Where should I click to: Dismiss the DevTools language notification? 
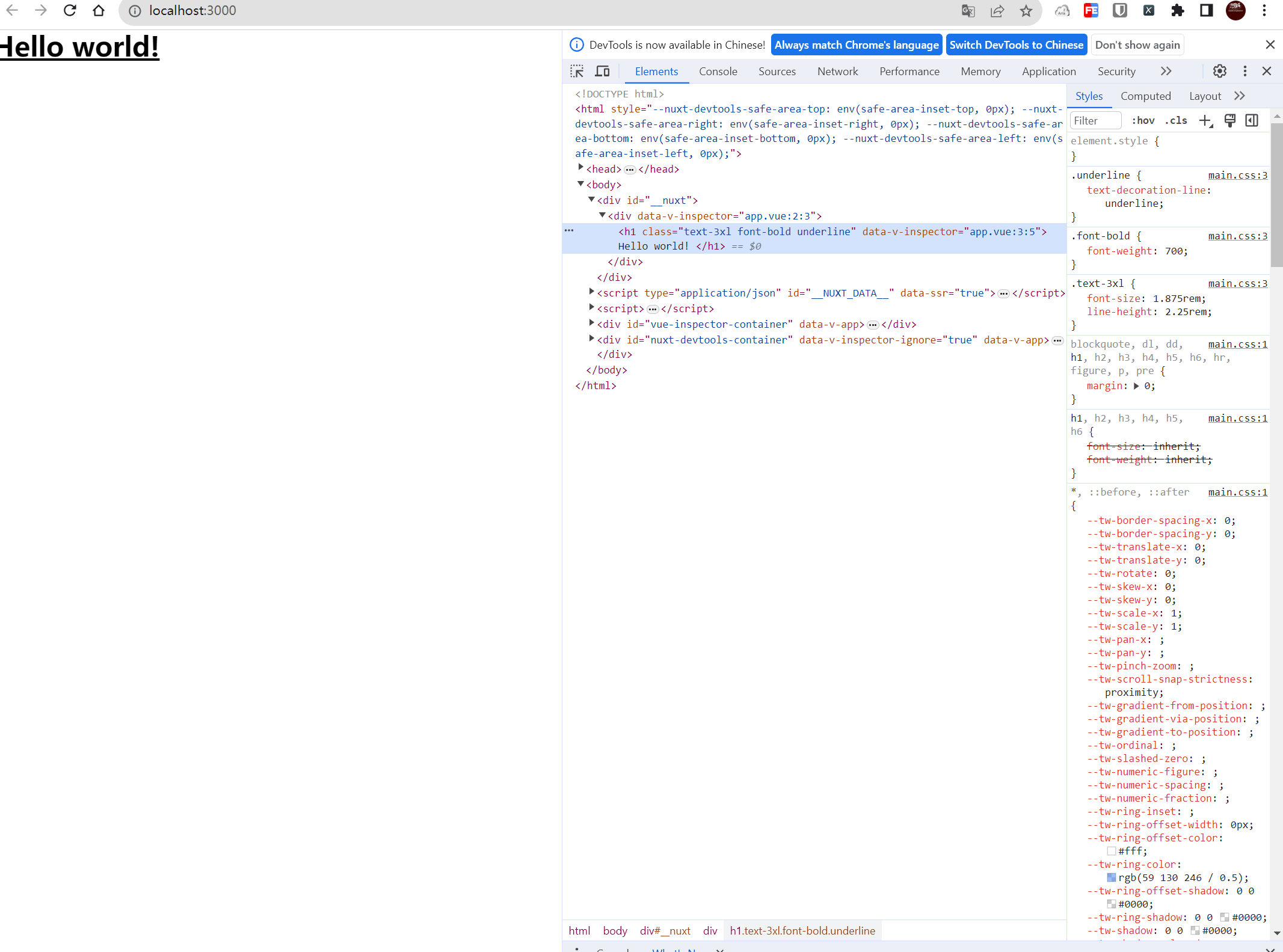(x=1270, y=45)
